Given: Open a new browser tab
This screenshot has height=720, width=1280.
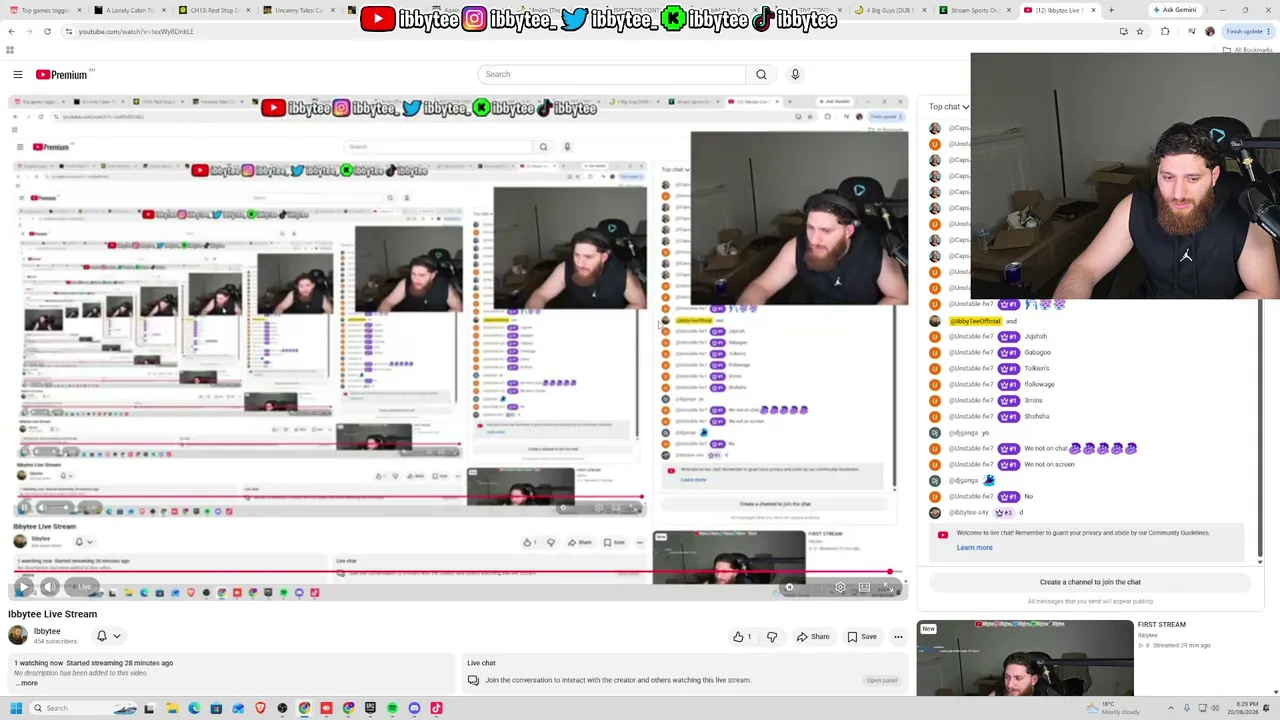Looking at the screenshot, I should pos(1111,10).
